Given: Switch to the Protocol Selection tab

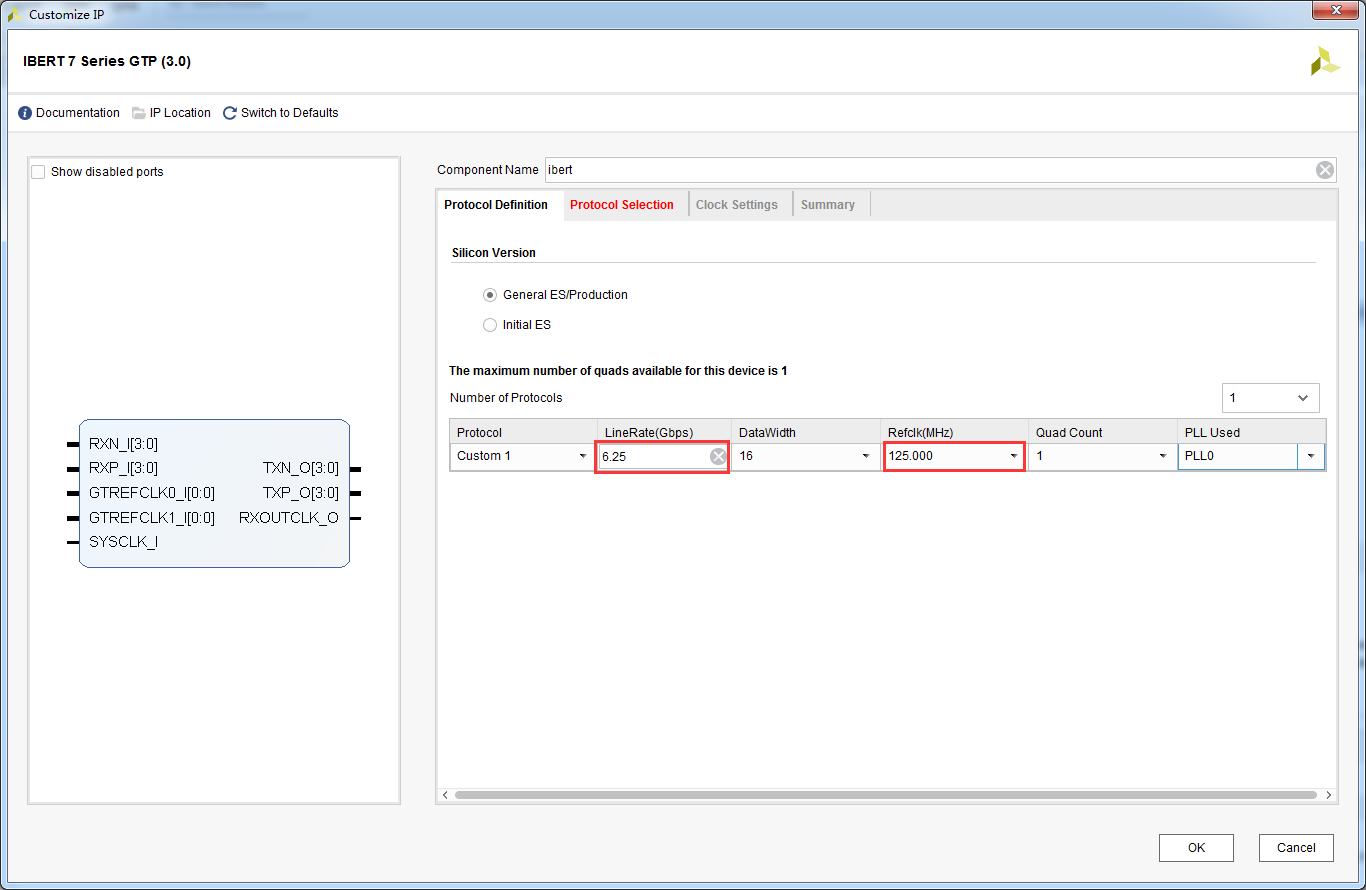Looking at the screenshot, I should pos(622,205).
